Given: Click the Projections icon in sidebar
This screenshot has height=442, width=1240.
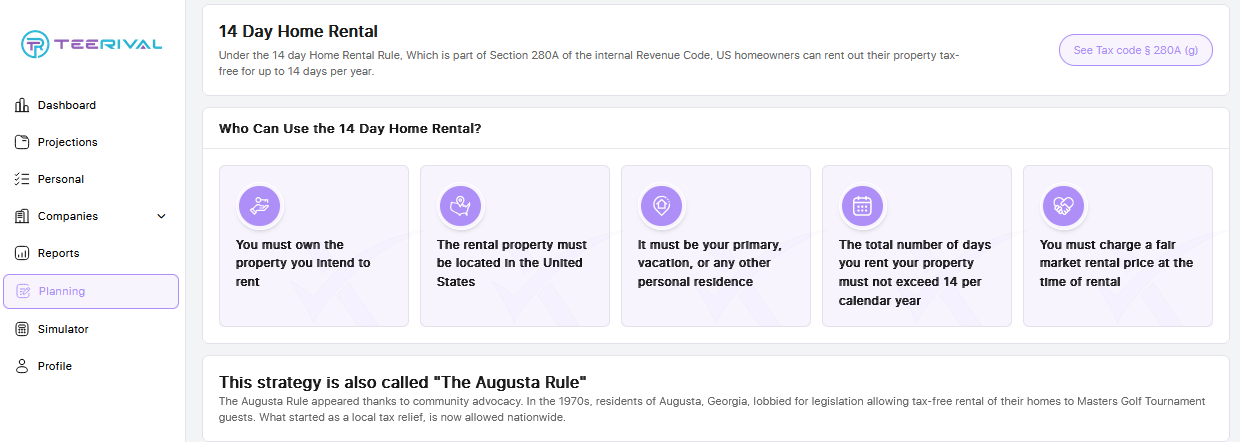Looking at the screenshot, I should (x=22, y=142).
